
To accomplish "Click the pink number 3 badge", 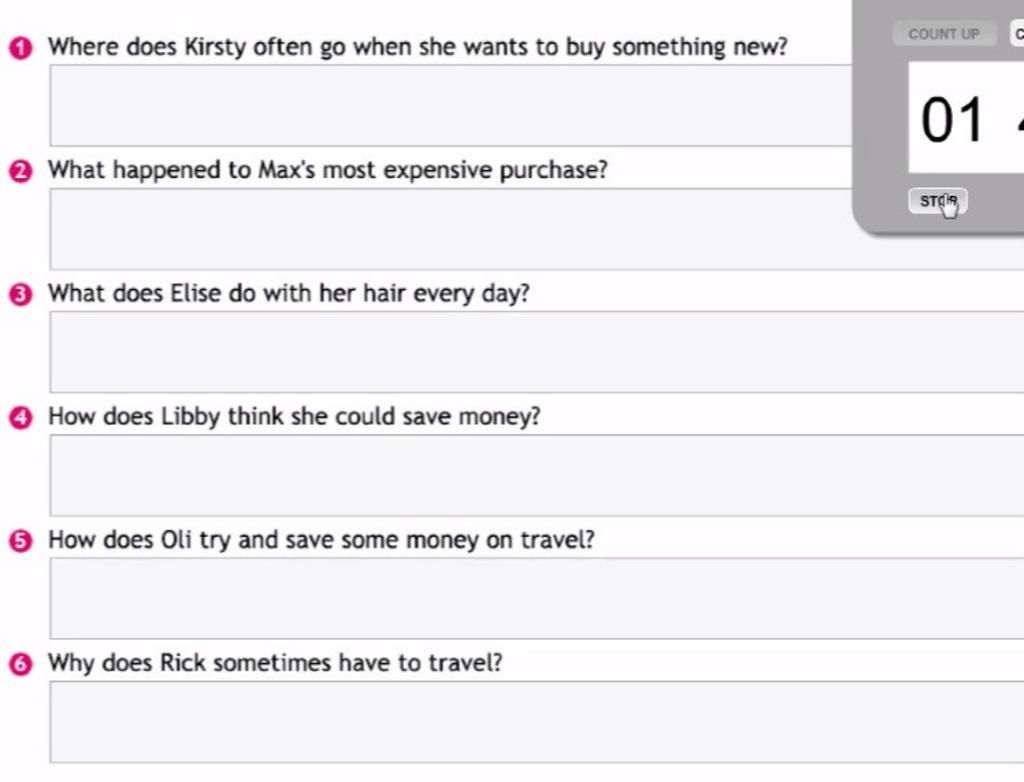I will (20, 295).
